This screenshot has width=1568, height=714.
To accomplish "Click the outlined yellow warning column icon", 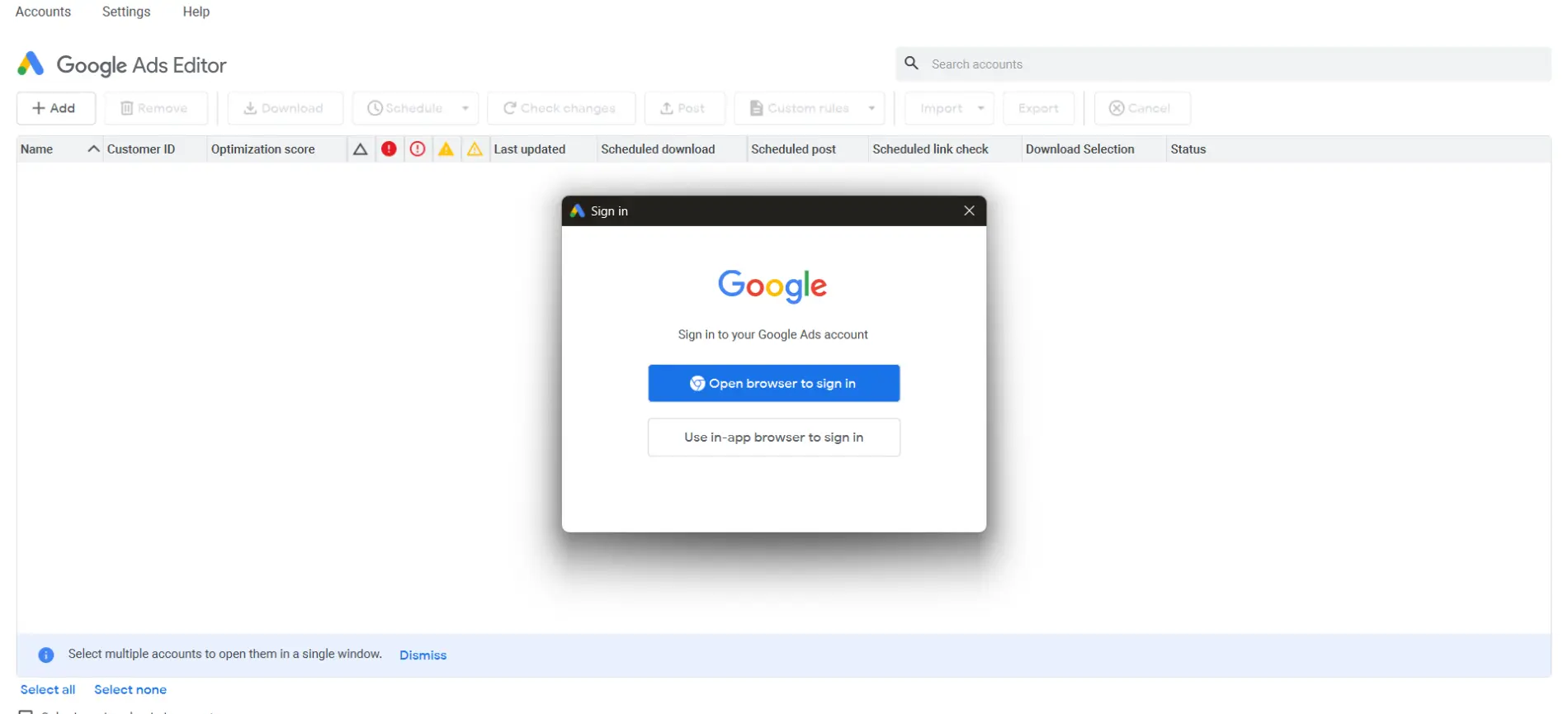I will coord(475,149).
